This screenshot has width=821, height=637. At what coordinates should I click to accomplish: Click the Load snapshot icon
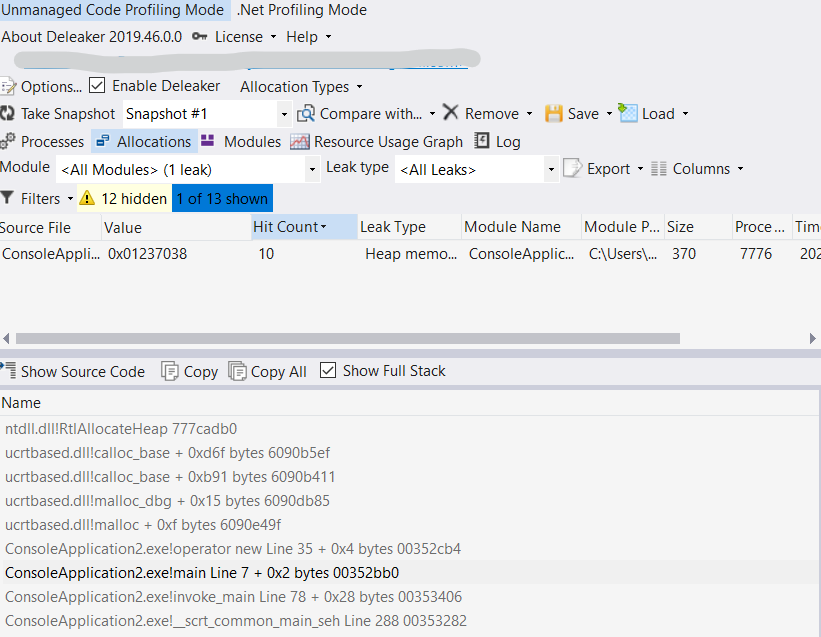click(628, 113)
